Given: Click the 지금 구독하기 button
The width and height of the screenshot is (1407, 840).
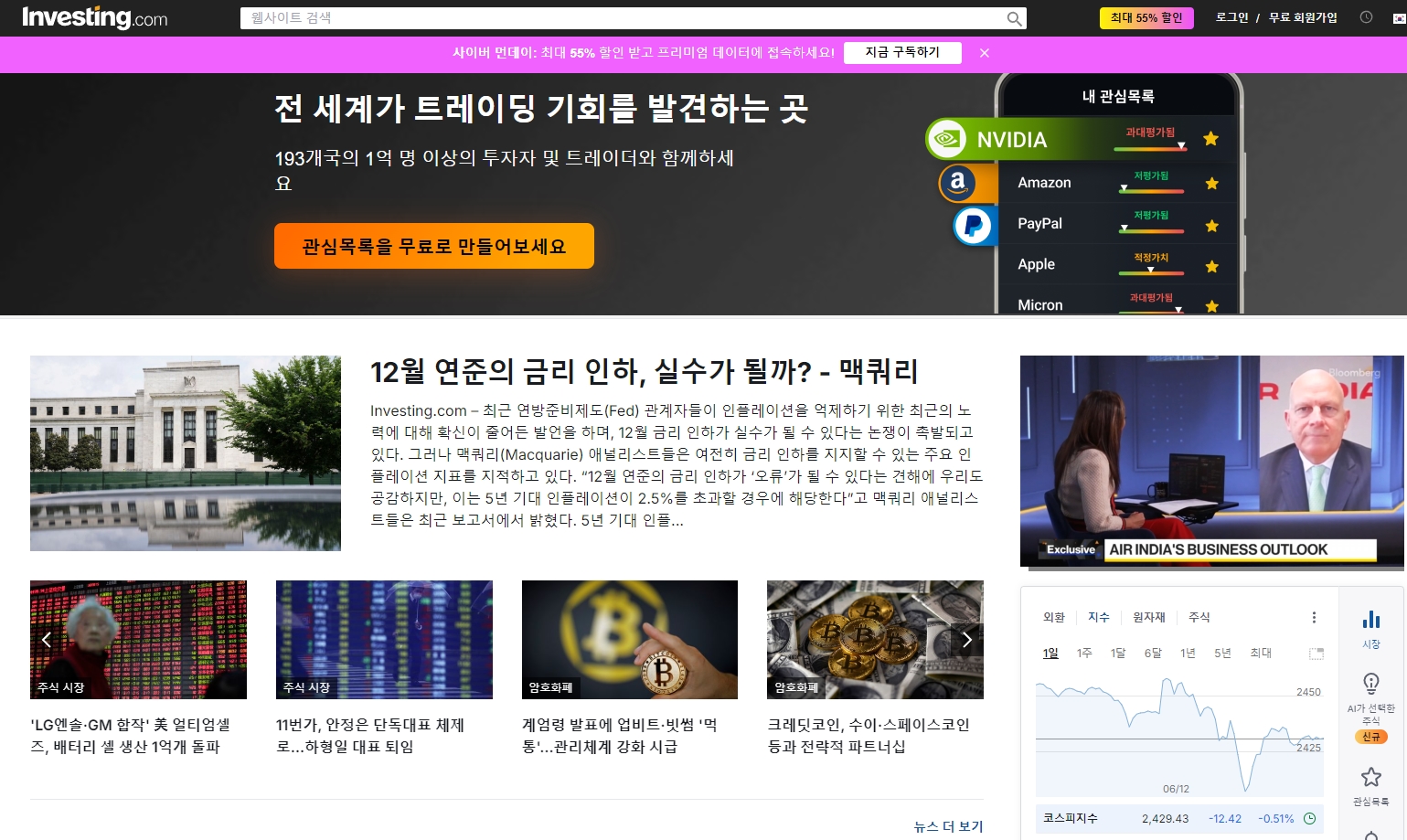Looking at the screenshot, I should tap(902, 52).
